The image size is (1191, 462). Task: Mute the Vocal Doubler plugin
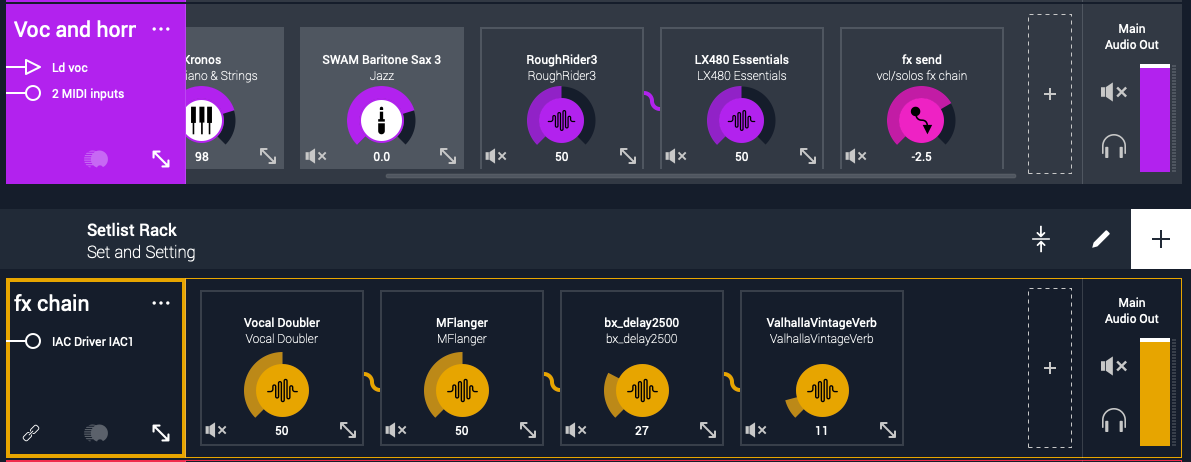216,431
